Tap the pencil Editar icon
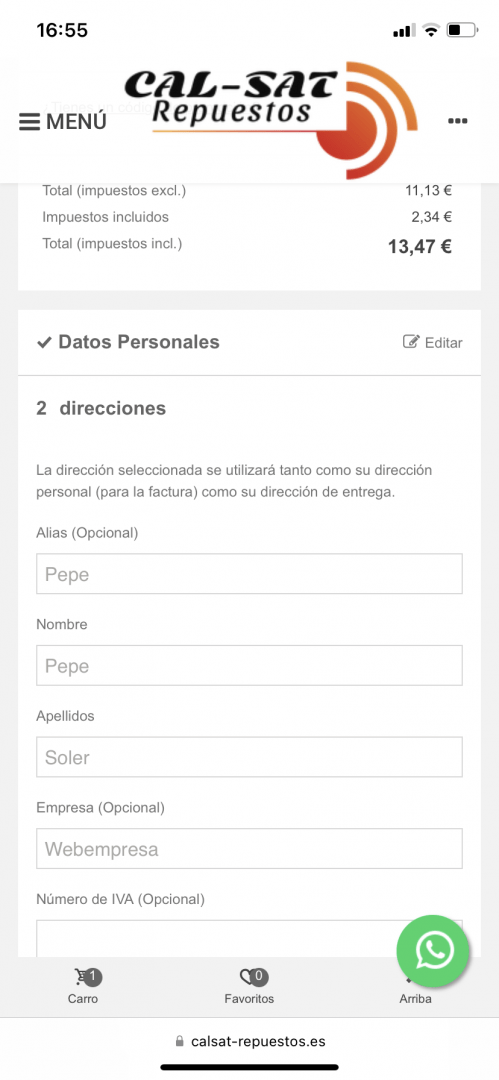The height and width of the screenshot is (1080, 499). 411,342
